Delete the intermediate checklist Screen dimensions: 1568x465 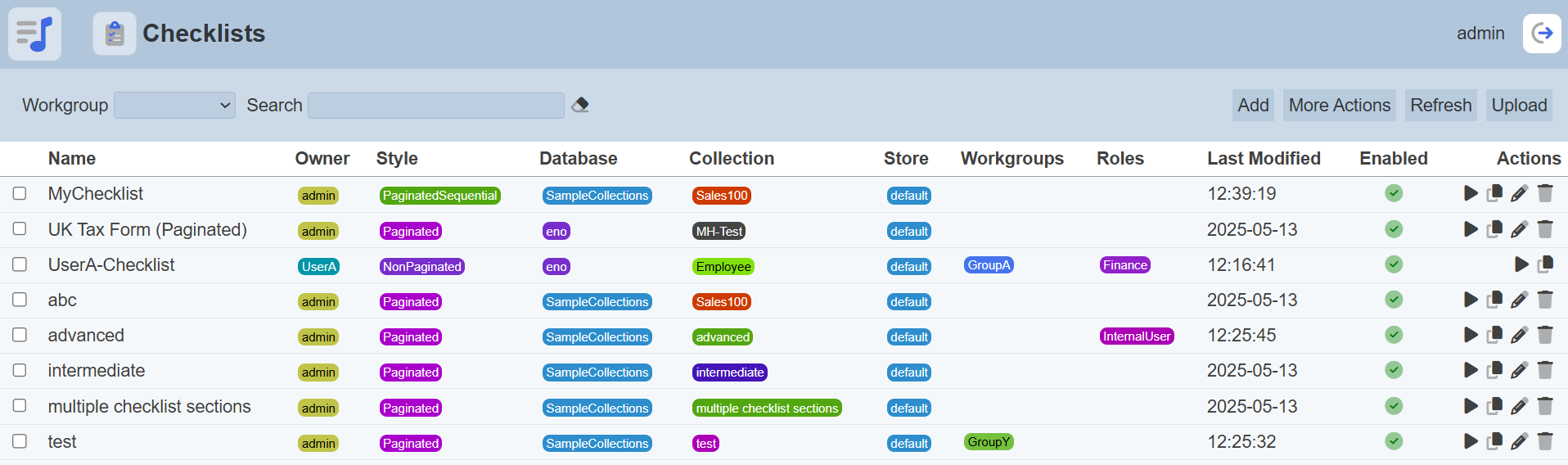(1545, 371)
